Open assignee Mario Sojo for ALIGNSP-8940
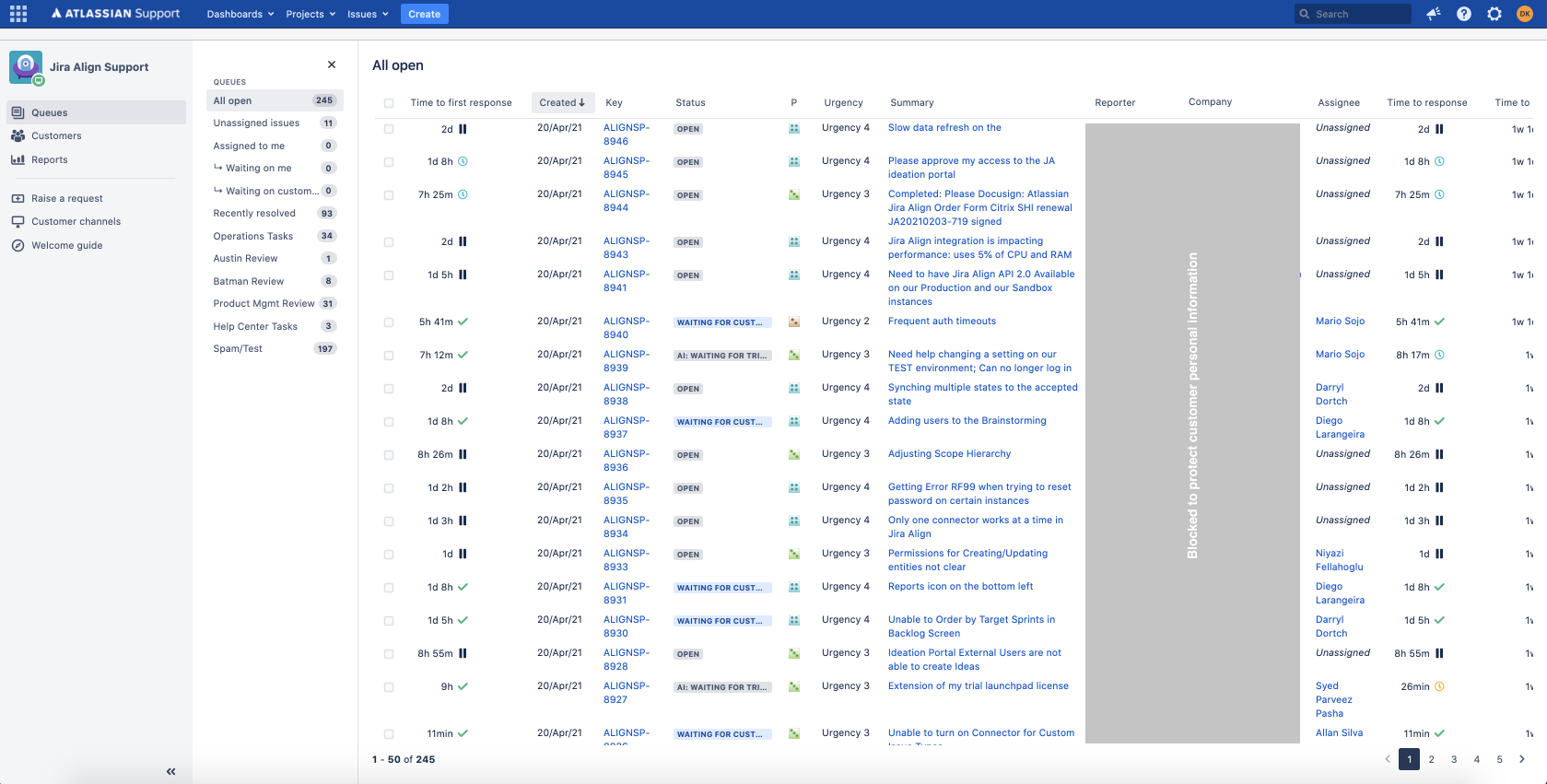 pyautogui.click(x=1340, y=321)
